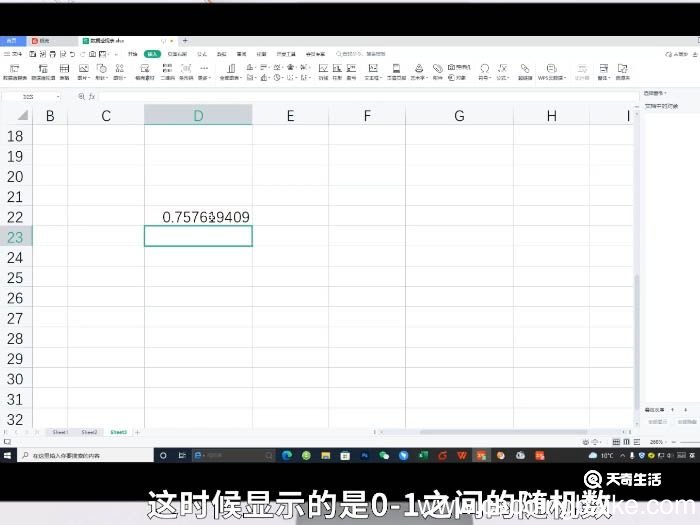Open the Windows Start menu
700x525 pixels.
(x=8, y=455)
